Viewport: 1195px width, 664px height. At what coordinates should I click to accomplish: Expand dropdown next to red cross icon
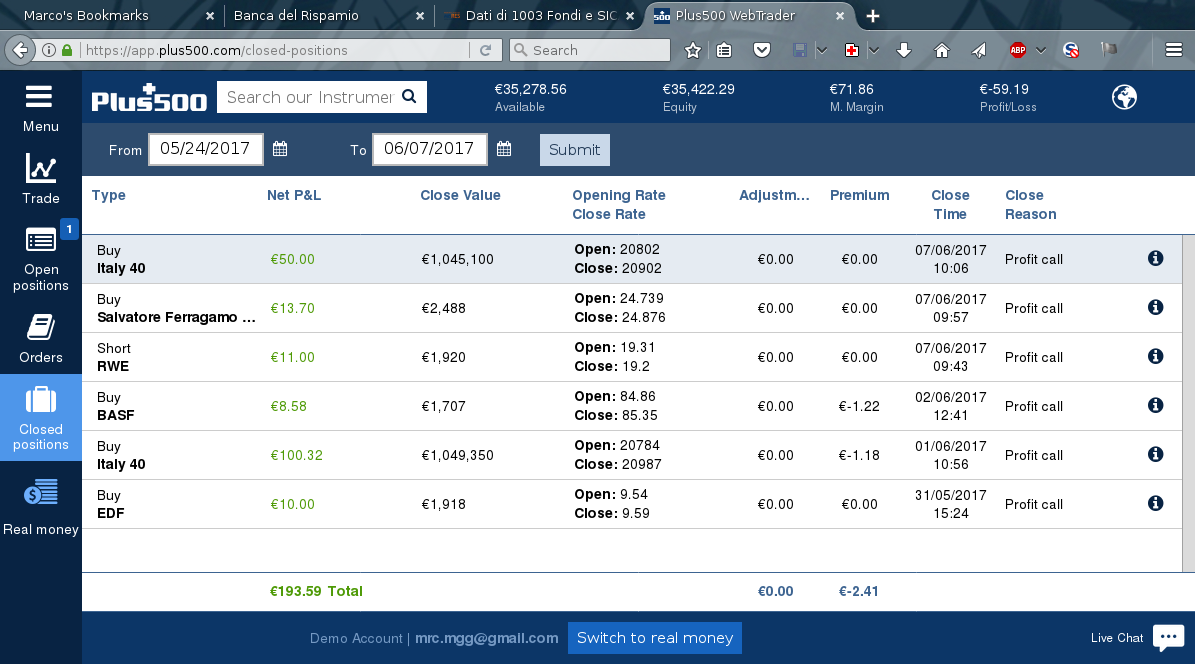[x=873, y=50]
